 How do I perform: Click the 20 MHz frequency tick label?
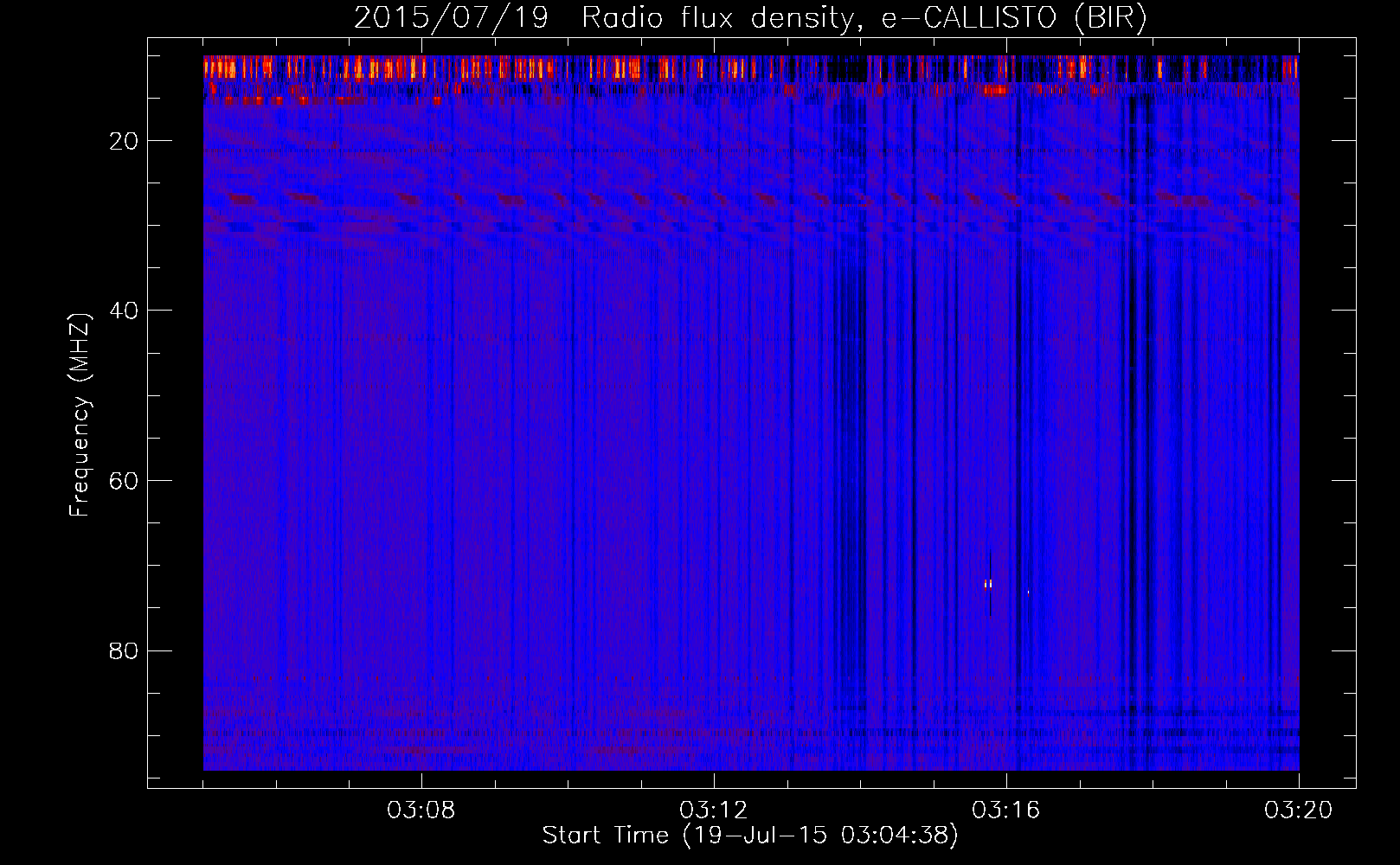point(125,141)
